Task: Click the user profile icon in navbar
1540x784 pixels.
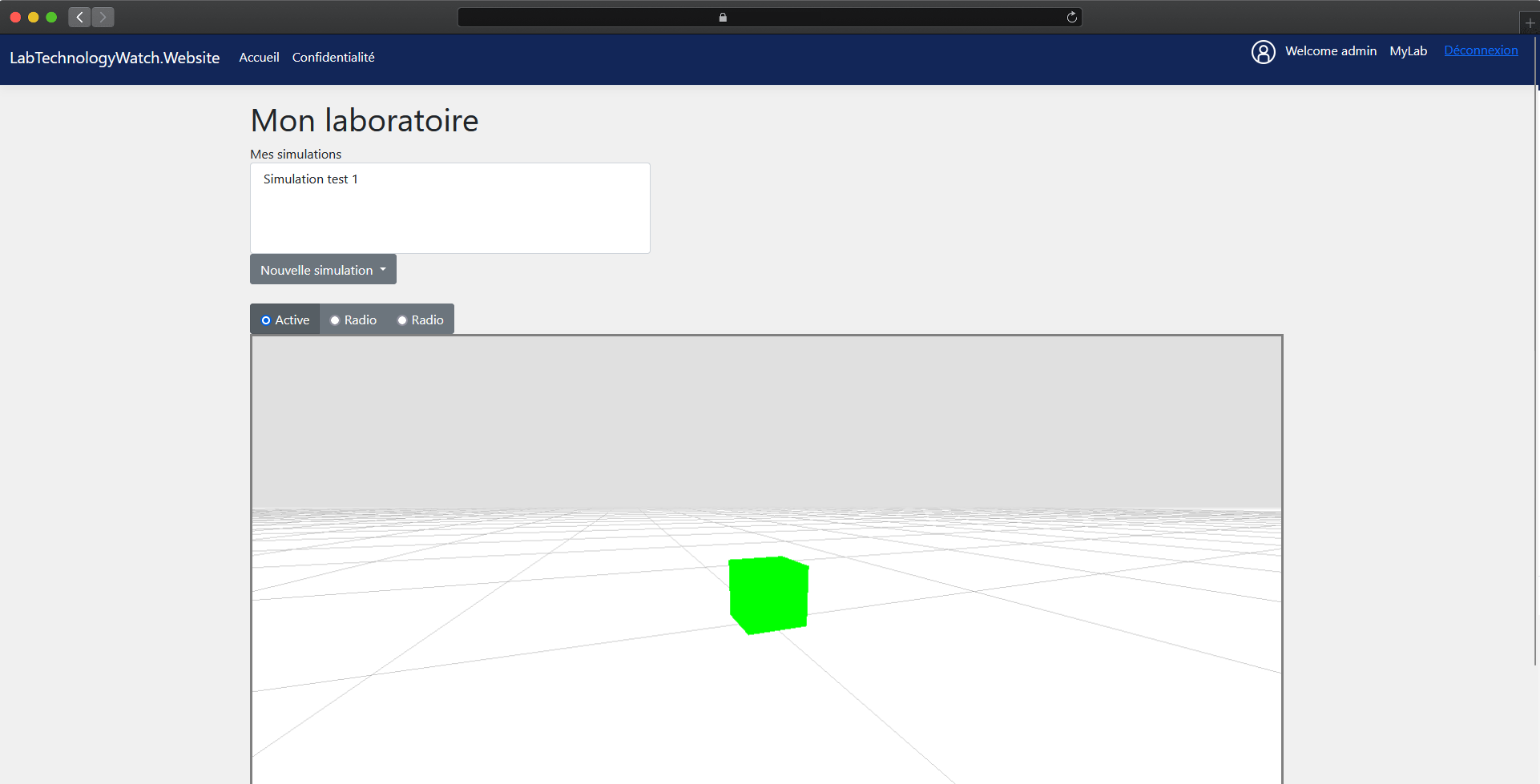Action: coord(1264,51)
